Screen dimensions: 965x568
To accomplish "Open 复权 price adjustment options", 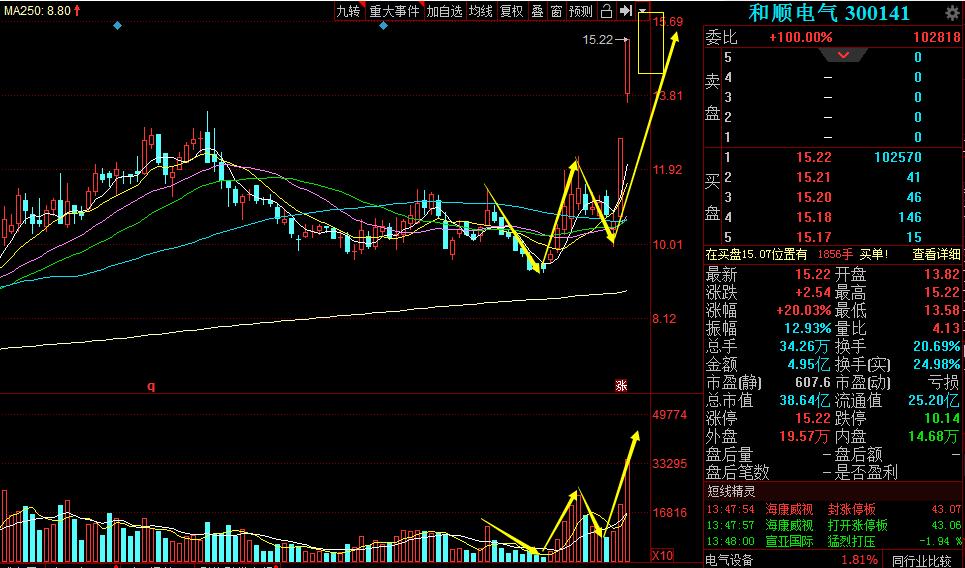I will 511,11.
